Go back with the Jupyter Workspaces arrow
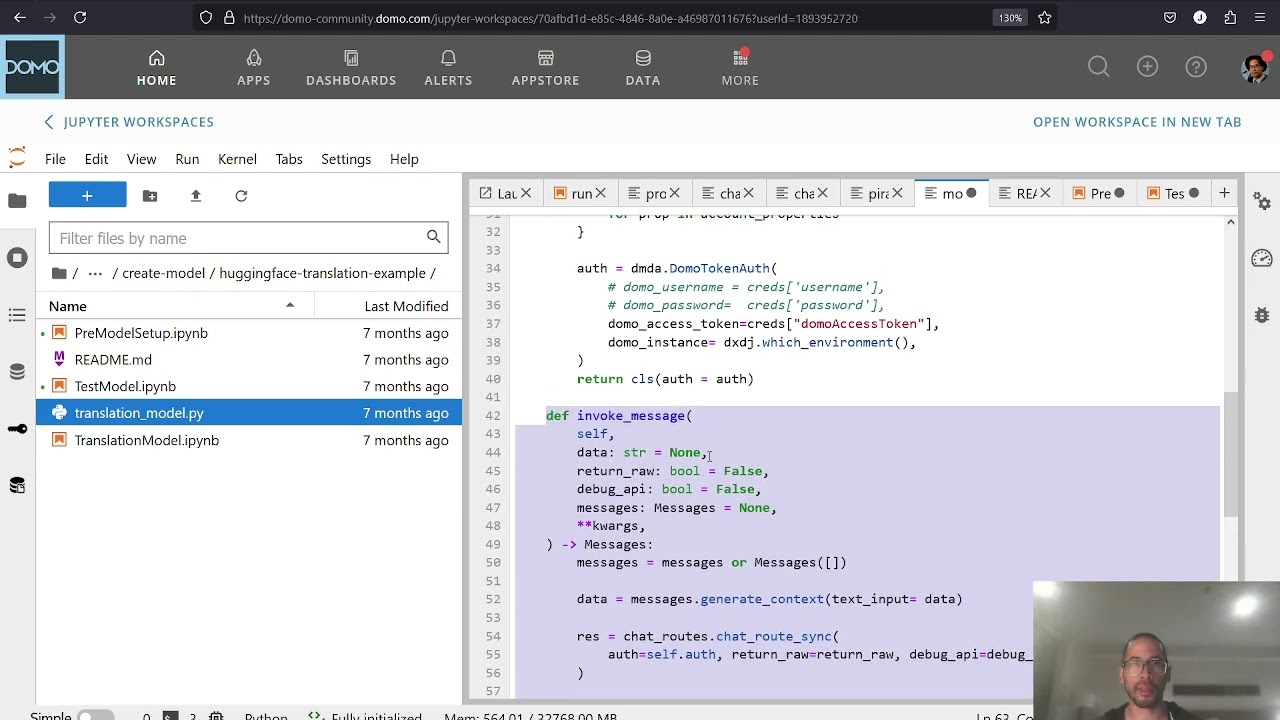The height and width of the screenshot is (720, 1280). [48, 122]
